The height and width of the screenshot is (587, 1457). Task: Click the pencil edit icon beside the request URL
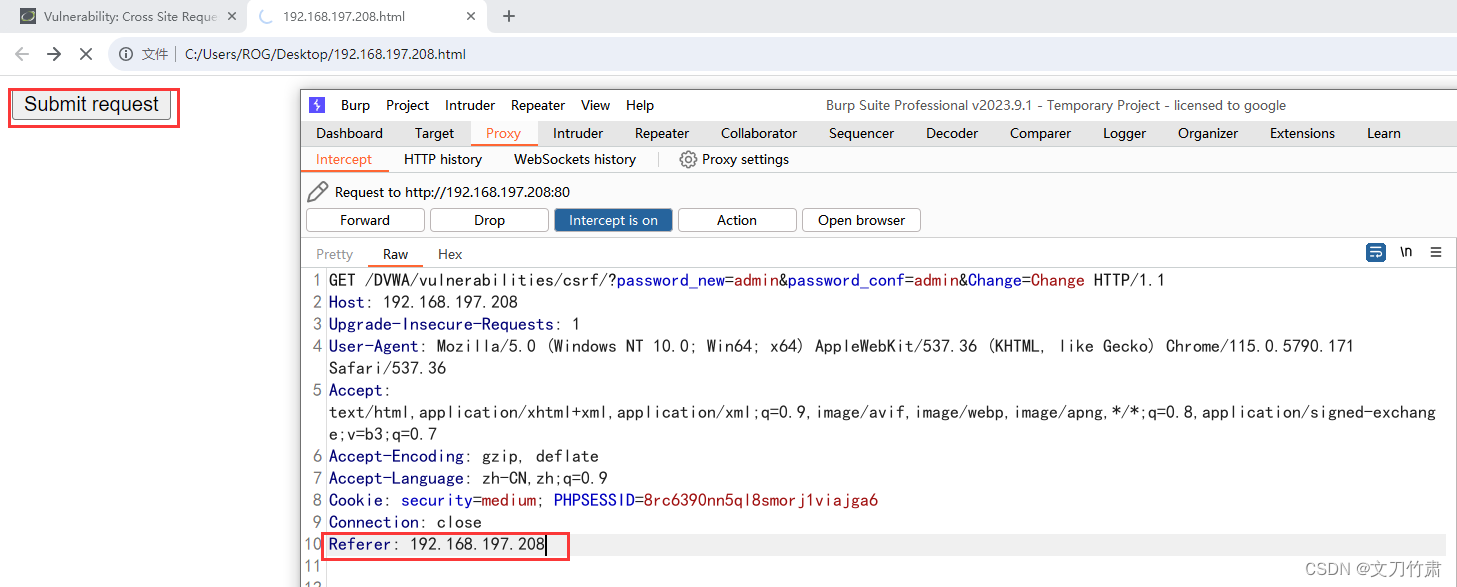(x=318, y=190)
